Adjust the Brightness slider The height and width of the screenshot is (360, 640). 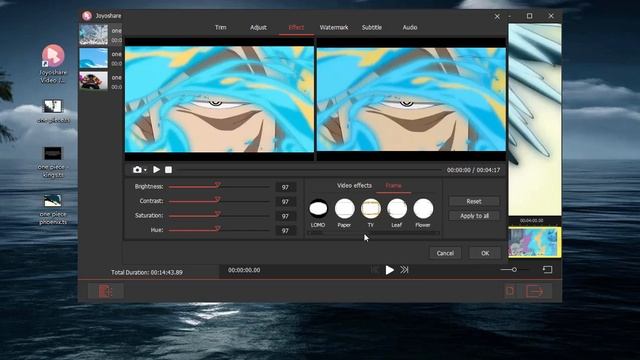[219, 187]
